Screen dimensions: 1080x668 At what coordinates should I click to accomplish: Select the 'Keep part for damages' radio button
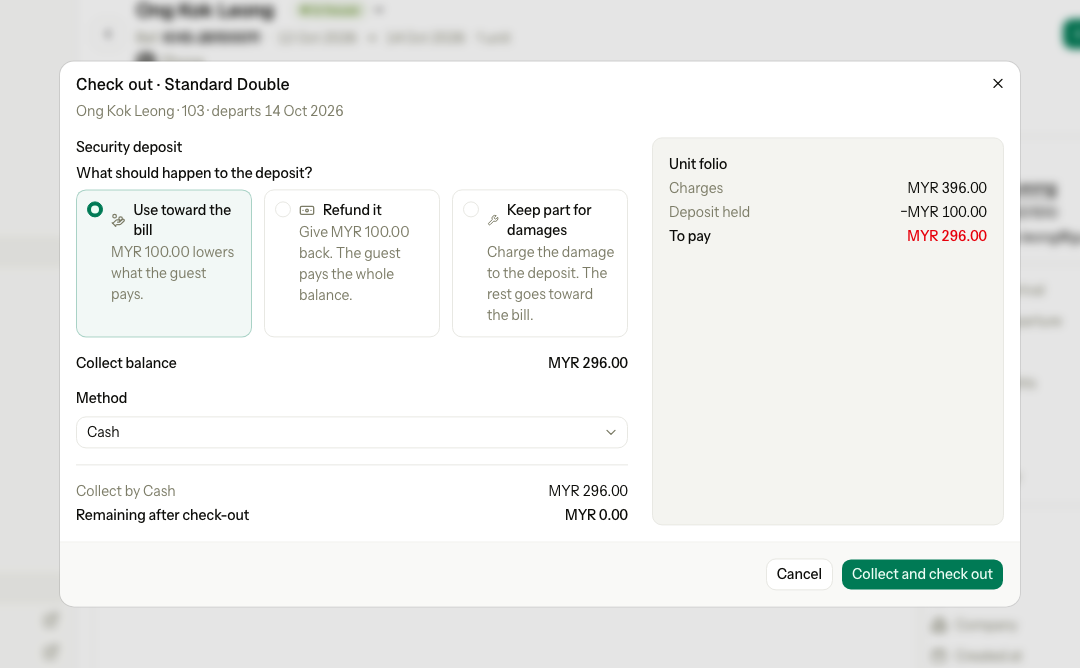point(470,209)
